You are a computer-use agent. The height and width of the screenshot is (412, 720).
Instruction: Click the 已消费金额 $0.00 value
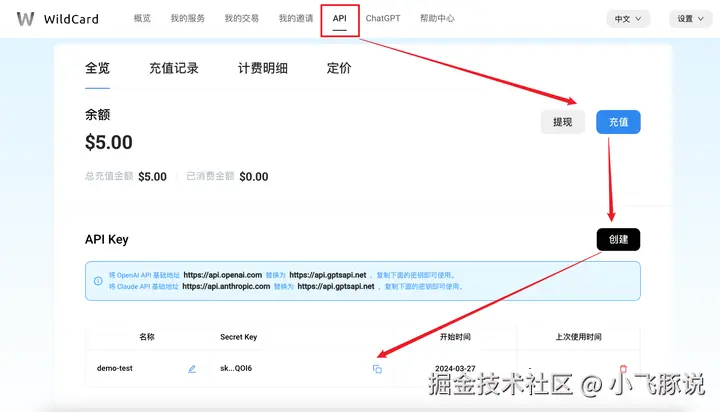coord(254,176)
